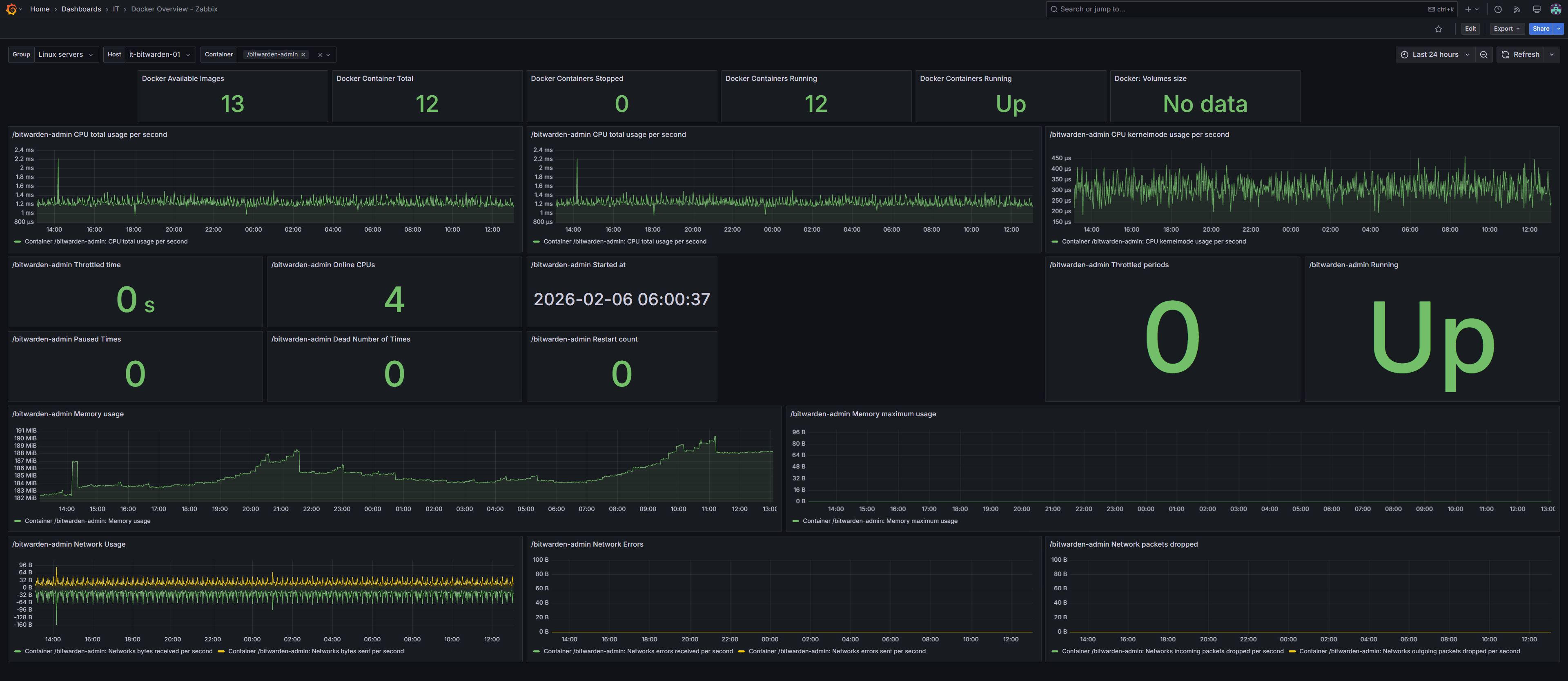Clear all Container filter values
Image resolution: width=1568 pixels, height=681 pixels.
pos(320,55)
